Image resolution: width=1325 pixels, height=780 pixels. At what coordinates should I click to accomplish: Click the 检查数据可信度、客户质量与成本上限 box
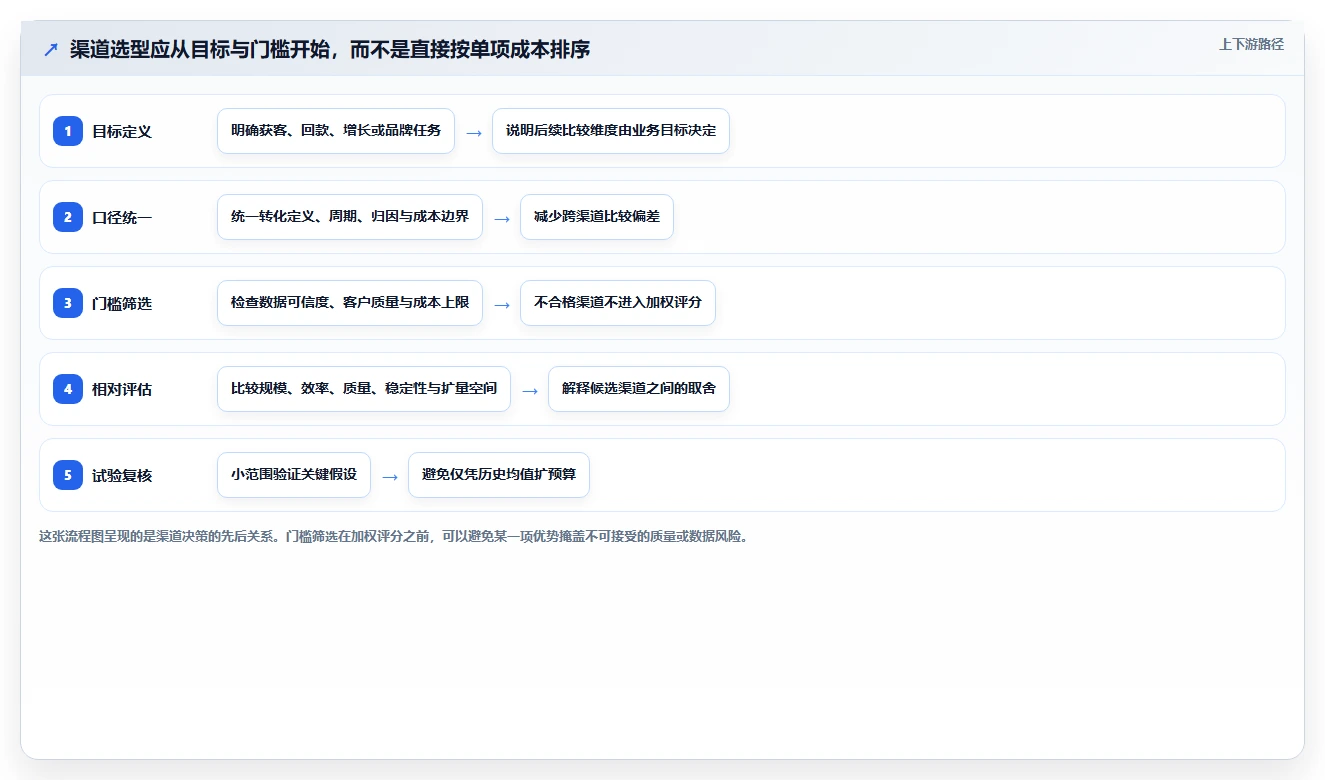350,303
